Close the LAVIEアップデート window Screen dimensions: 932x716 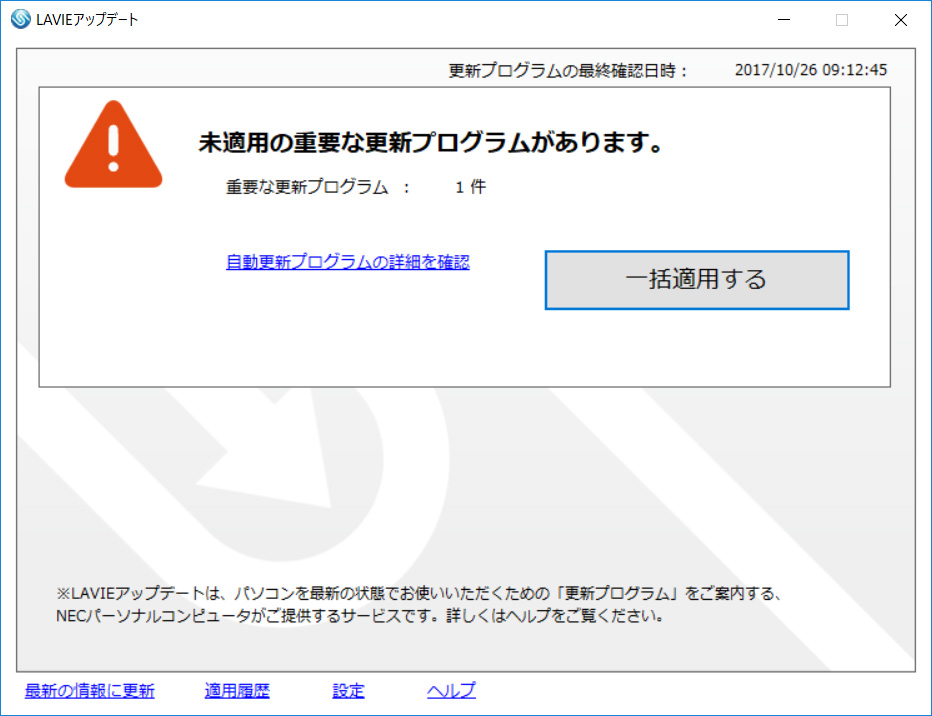(x=900, y=19)
